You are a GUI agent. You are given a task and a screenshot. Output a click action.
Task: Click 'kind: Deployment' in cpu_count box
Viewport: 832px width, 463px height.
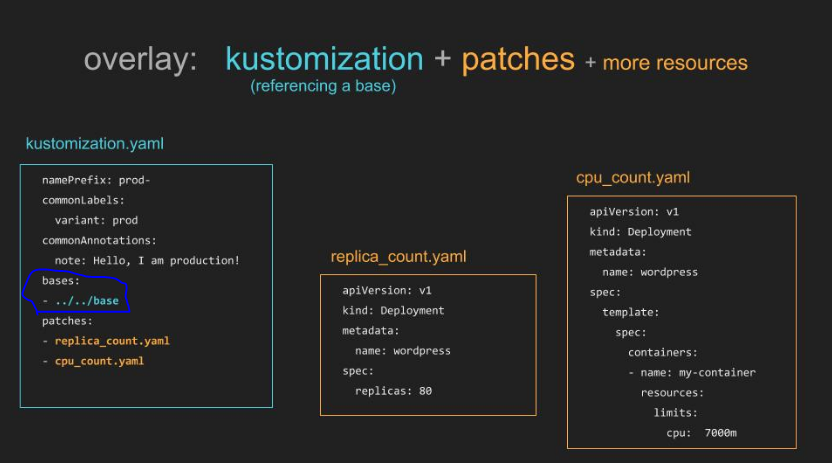click(640, 232)
